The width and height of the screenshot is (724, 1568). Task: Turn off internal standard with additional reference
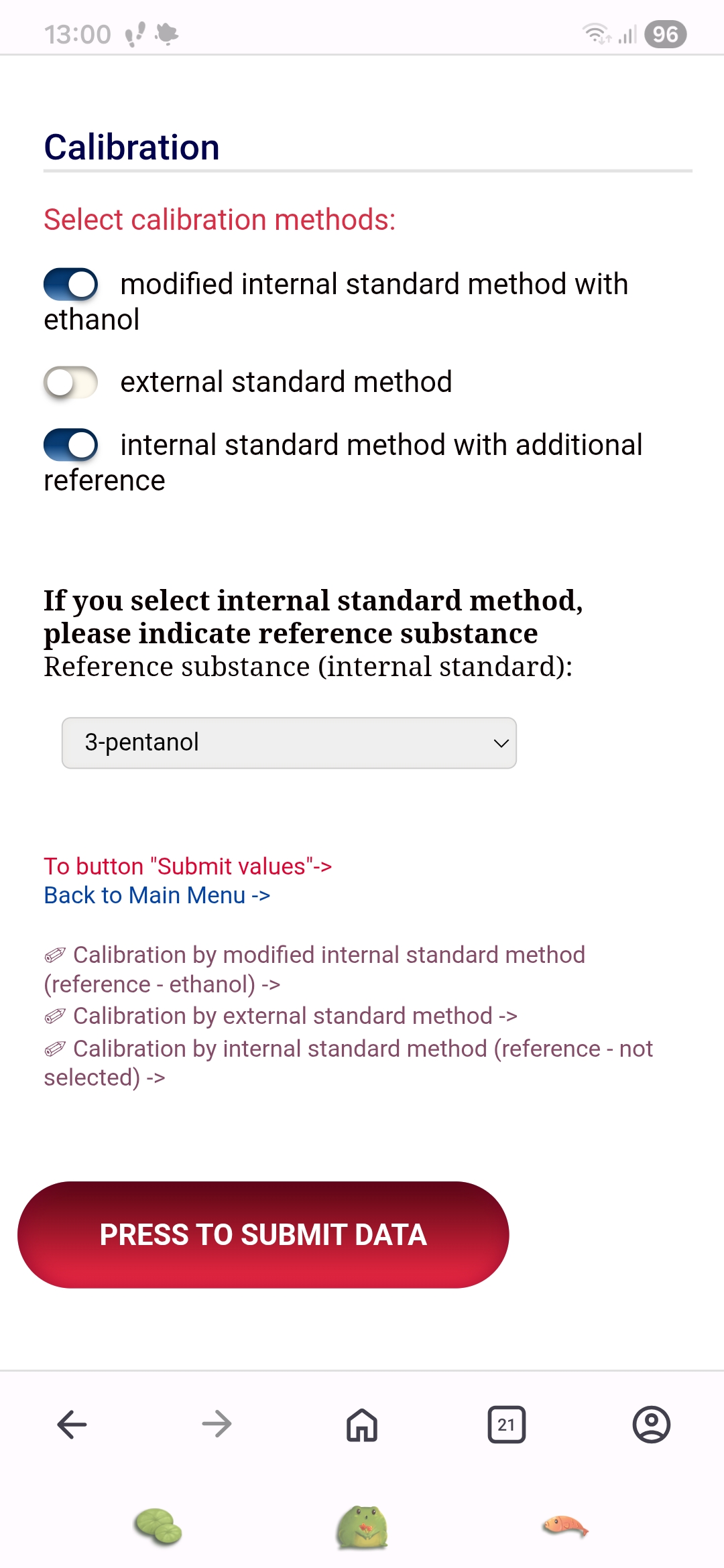(x=71, y=445)
